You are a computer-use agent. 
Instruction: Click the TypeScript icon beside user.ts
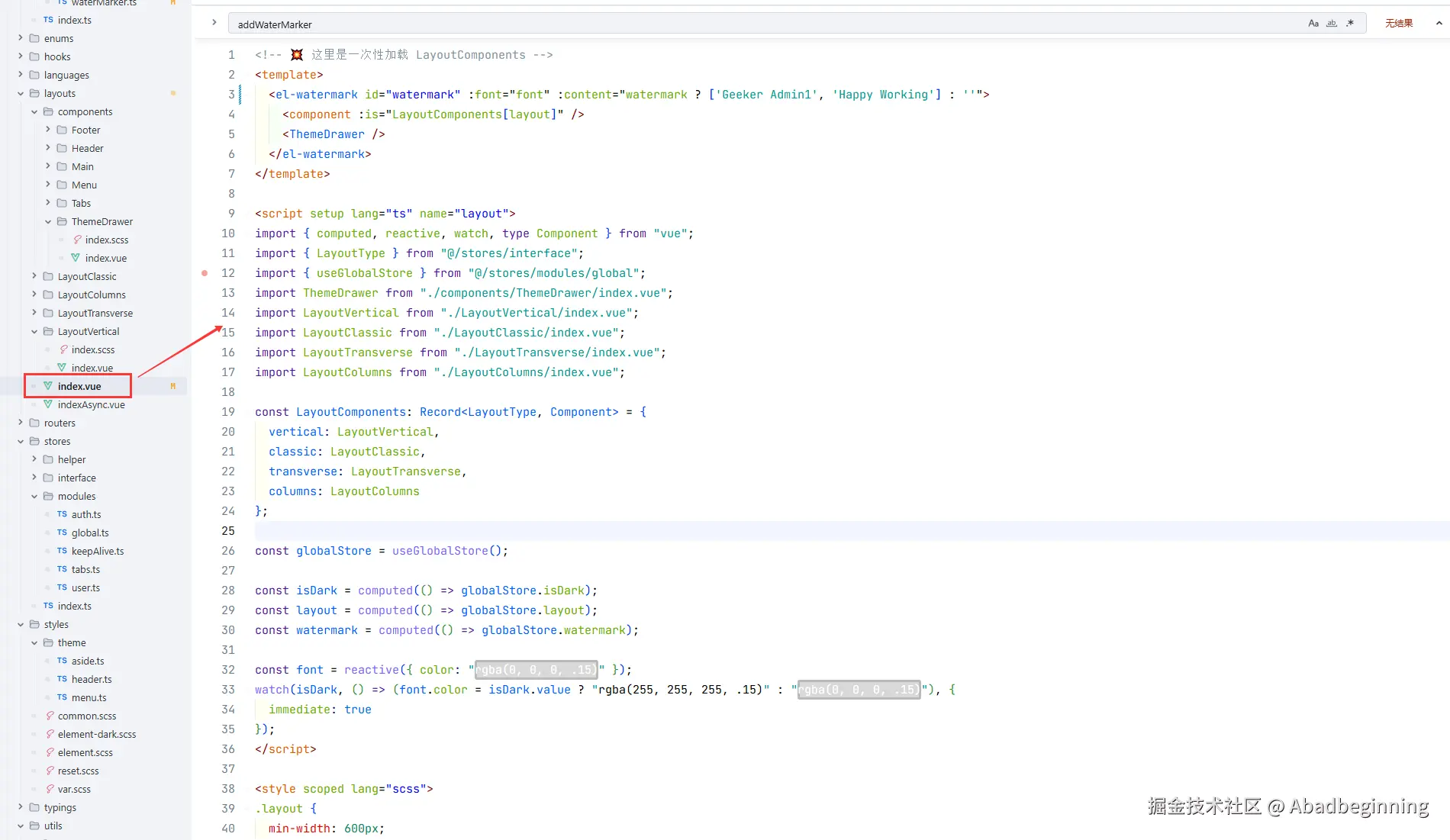(x=62, y=587)
